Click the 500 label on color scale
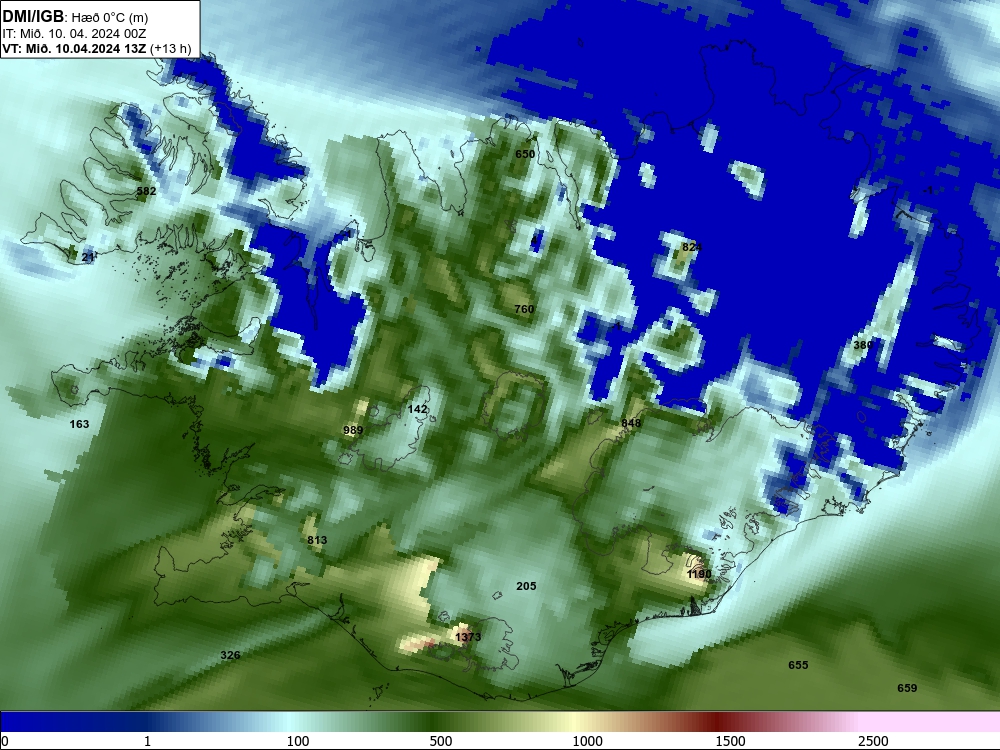1000x750 pixels. tap(441, 741)
